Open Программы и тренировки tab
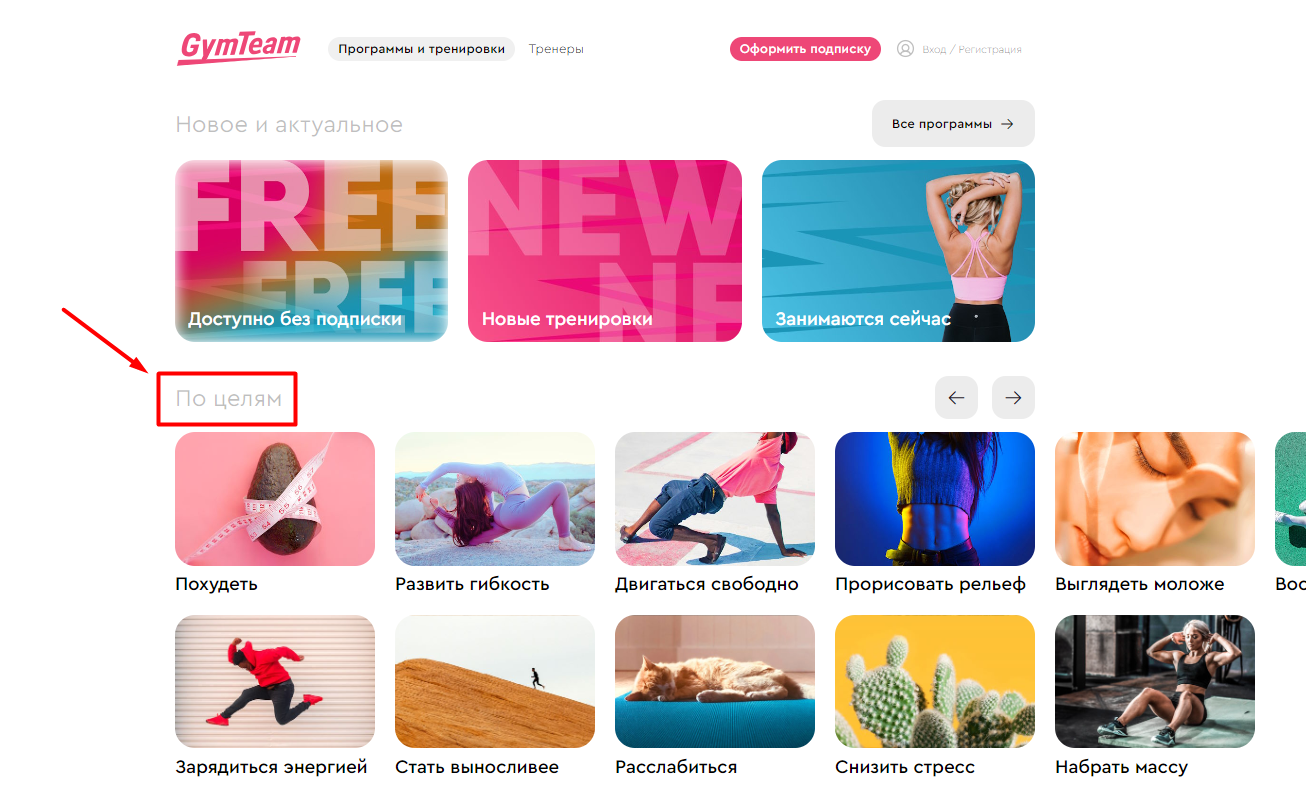Image resolution: width=1306 pixels, height=808 pixels. click(x=421, y=49)
